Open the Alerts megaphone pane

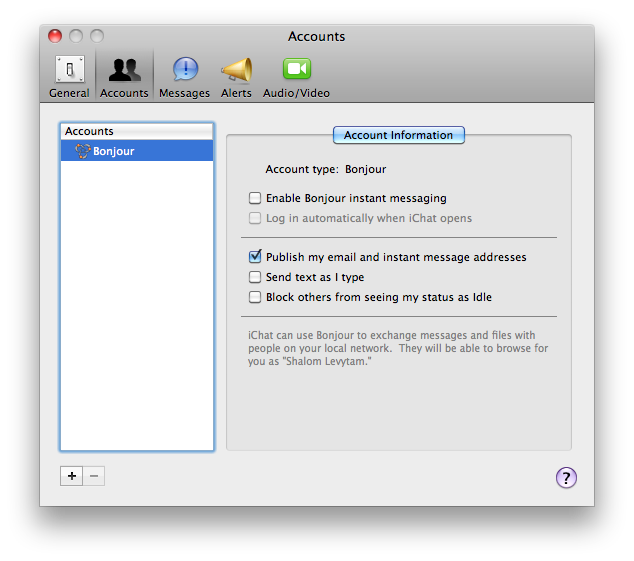[x=236, y=76]
